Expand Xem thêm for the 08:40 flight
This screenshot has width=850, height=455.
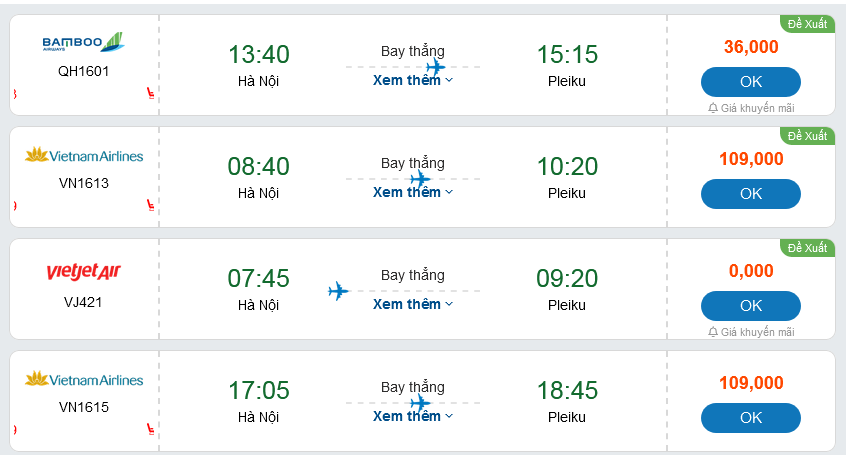[412, 192]
